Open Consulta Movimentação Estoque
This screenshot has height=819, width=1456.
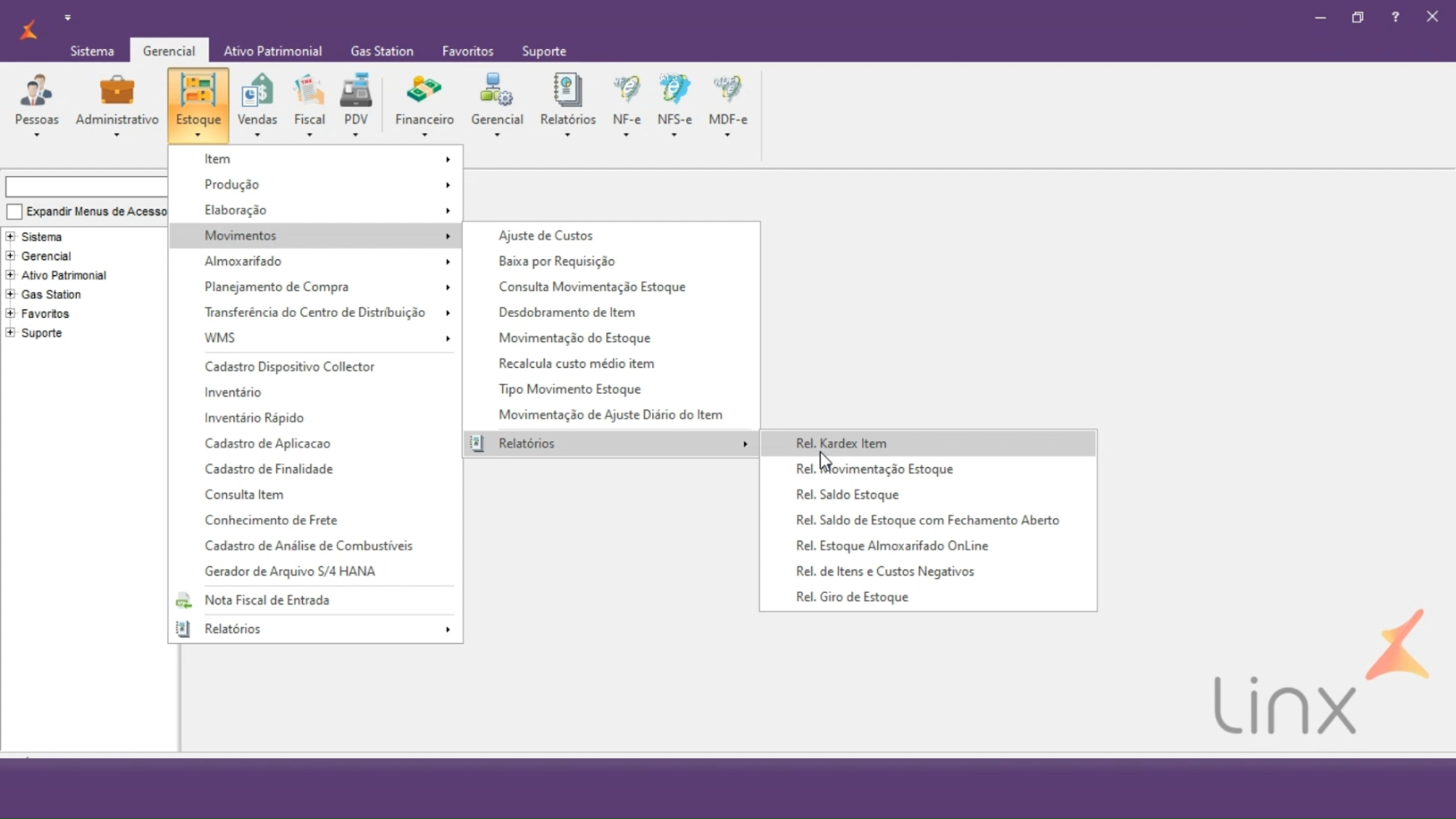click(611, 287)
